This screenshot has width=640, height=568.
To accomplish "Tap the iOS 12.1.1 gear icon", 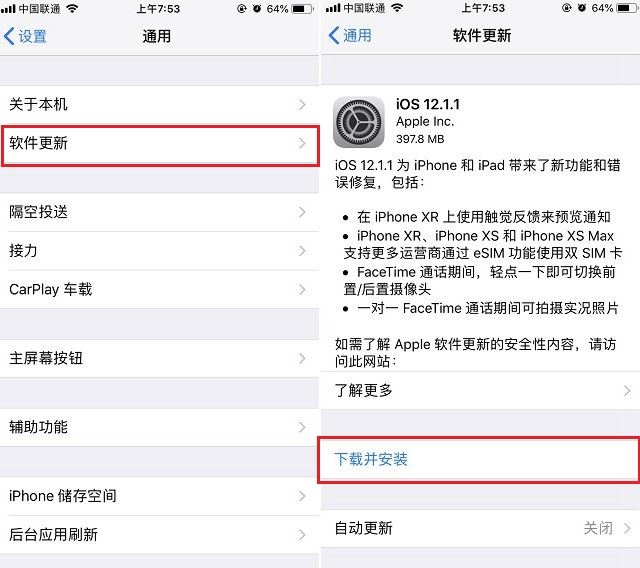I will pyautogui.click(x=358, y=122).
